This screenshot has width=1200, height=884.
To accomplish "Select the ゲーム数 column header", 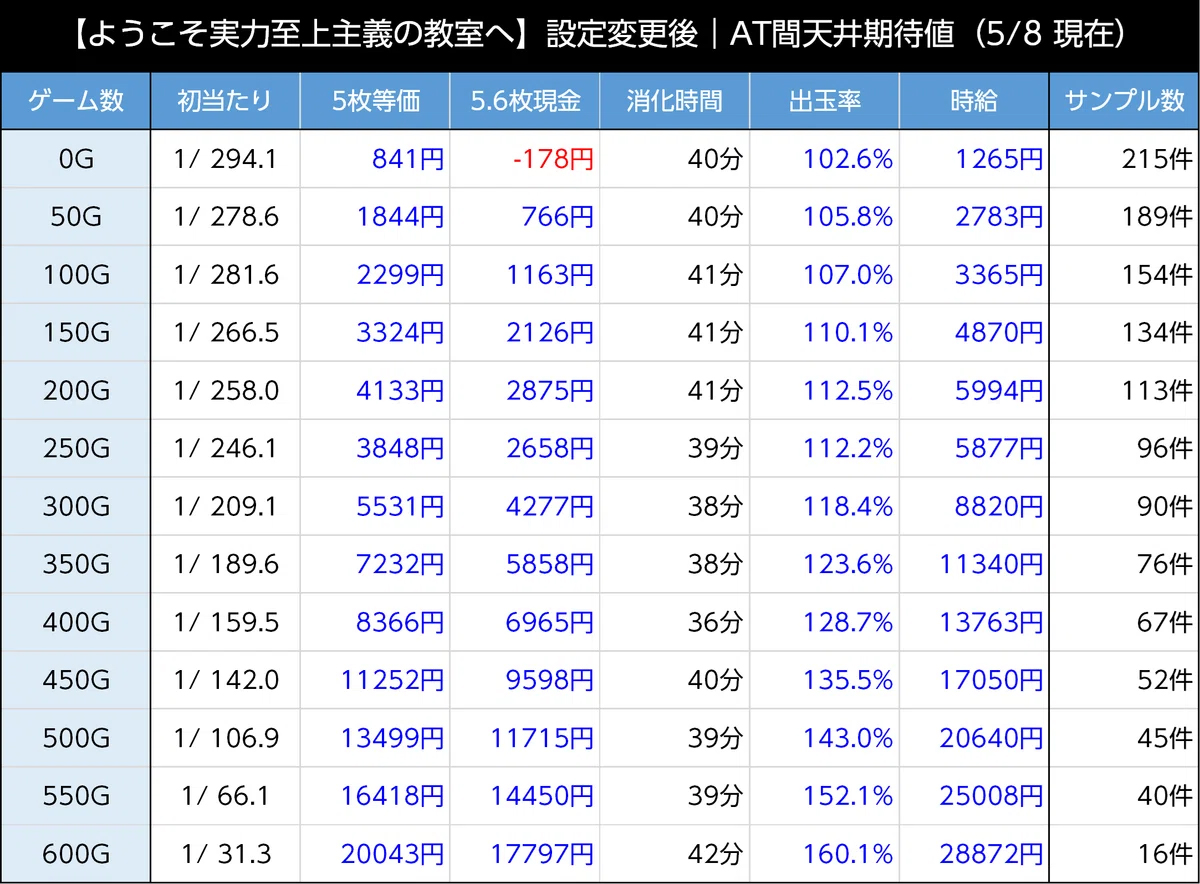I will [74, 101].
